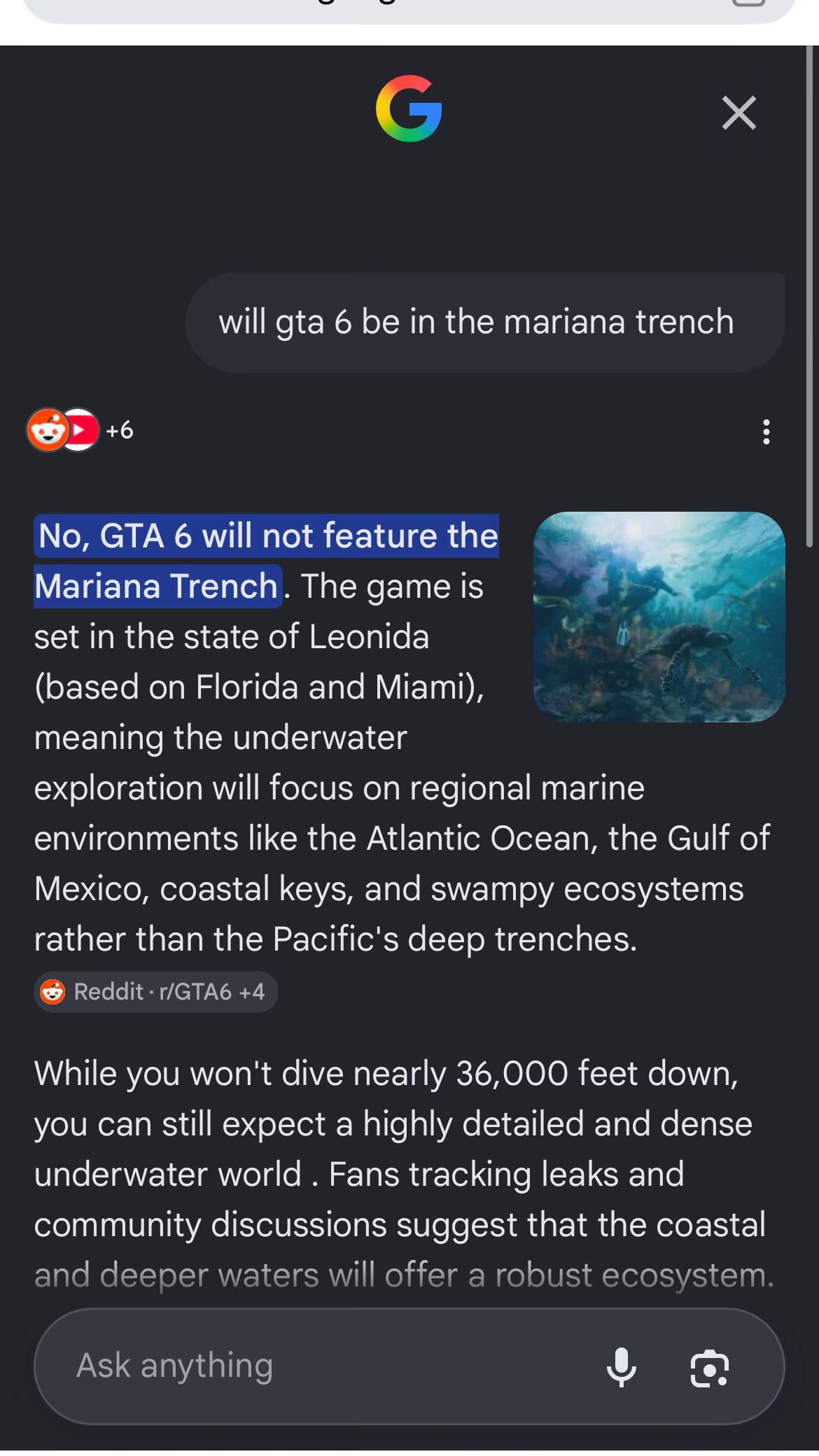This screenshot has height=1456, width=819.
Task: Start voice input with the microphone
Action: 621,1367
